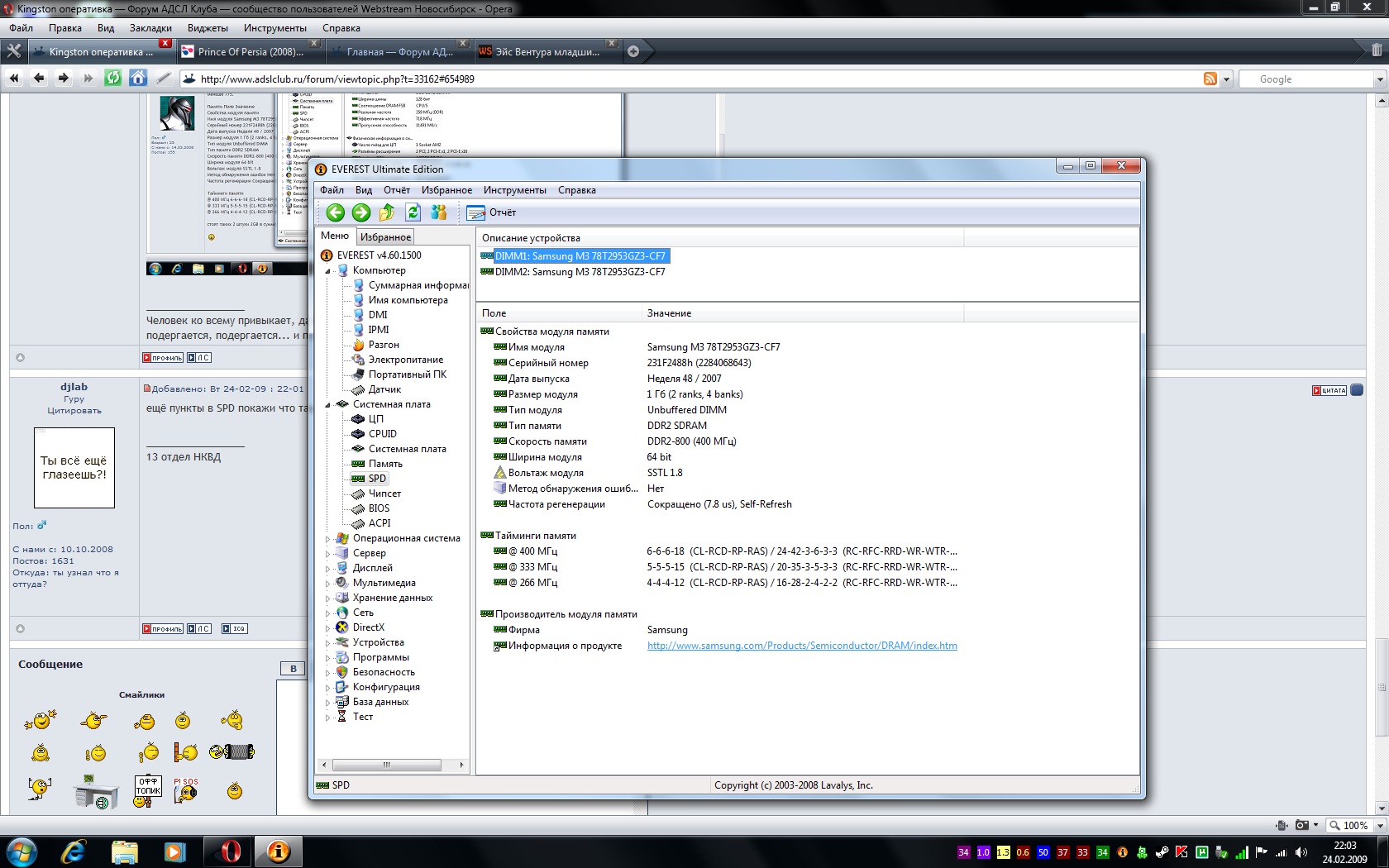
Task: Select the Память tree item
Action: pos(385,464)
